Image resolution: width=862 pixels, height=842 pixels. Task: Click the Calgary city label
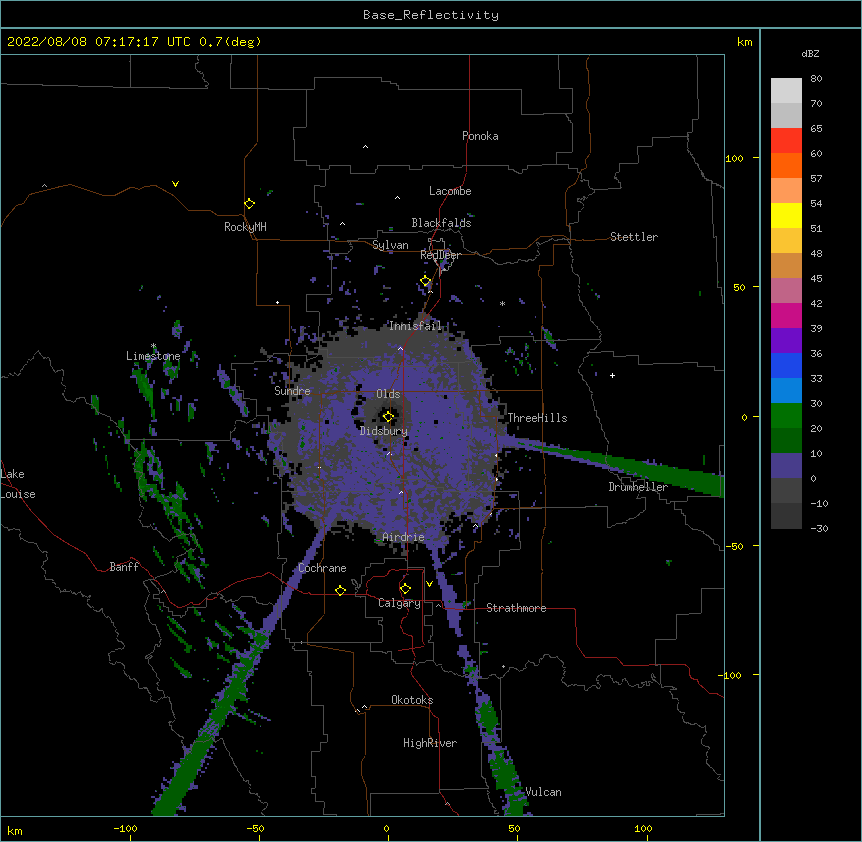(x=399, y=603)
